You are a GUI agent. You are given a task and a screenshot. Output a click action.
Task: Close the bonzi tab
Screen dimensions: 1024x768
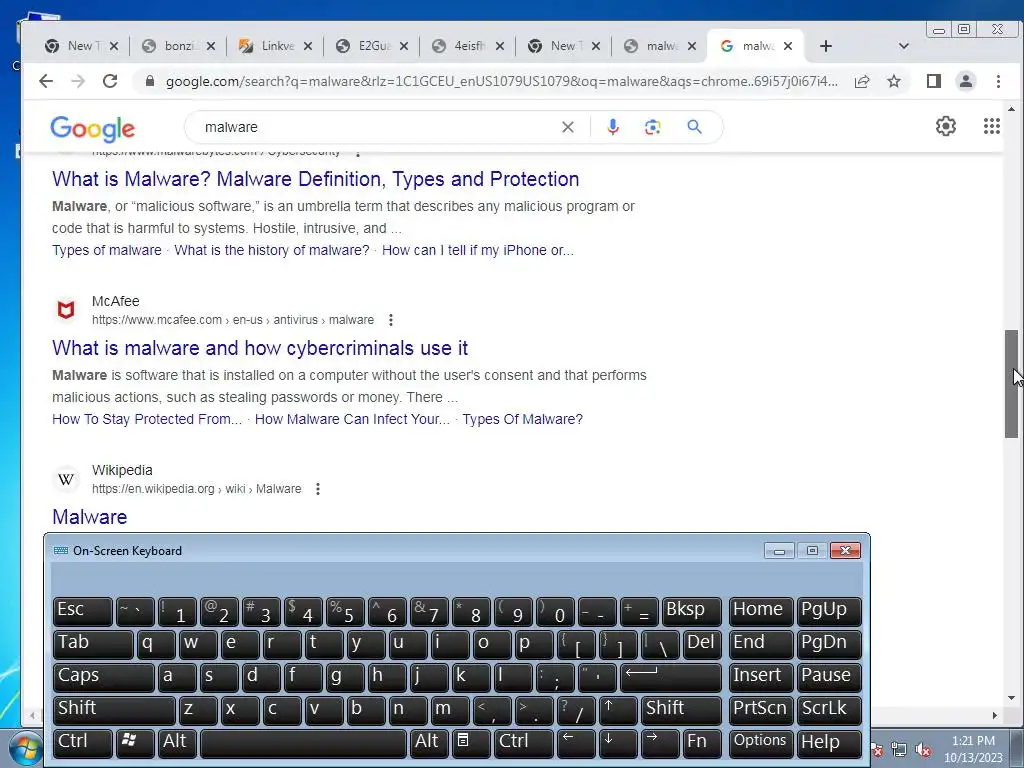coord(211,46)
